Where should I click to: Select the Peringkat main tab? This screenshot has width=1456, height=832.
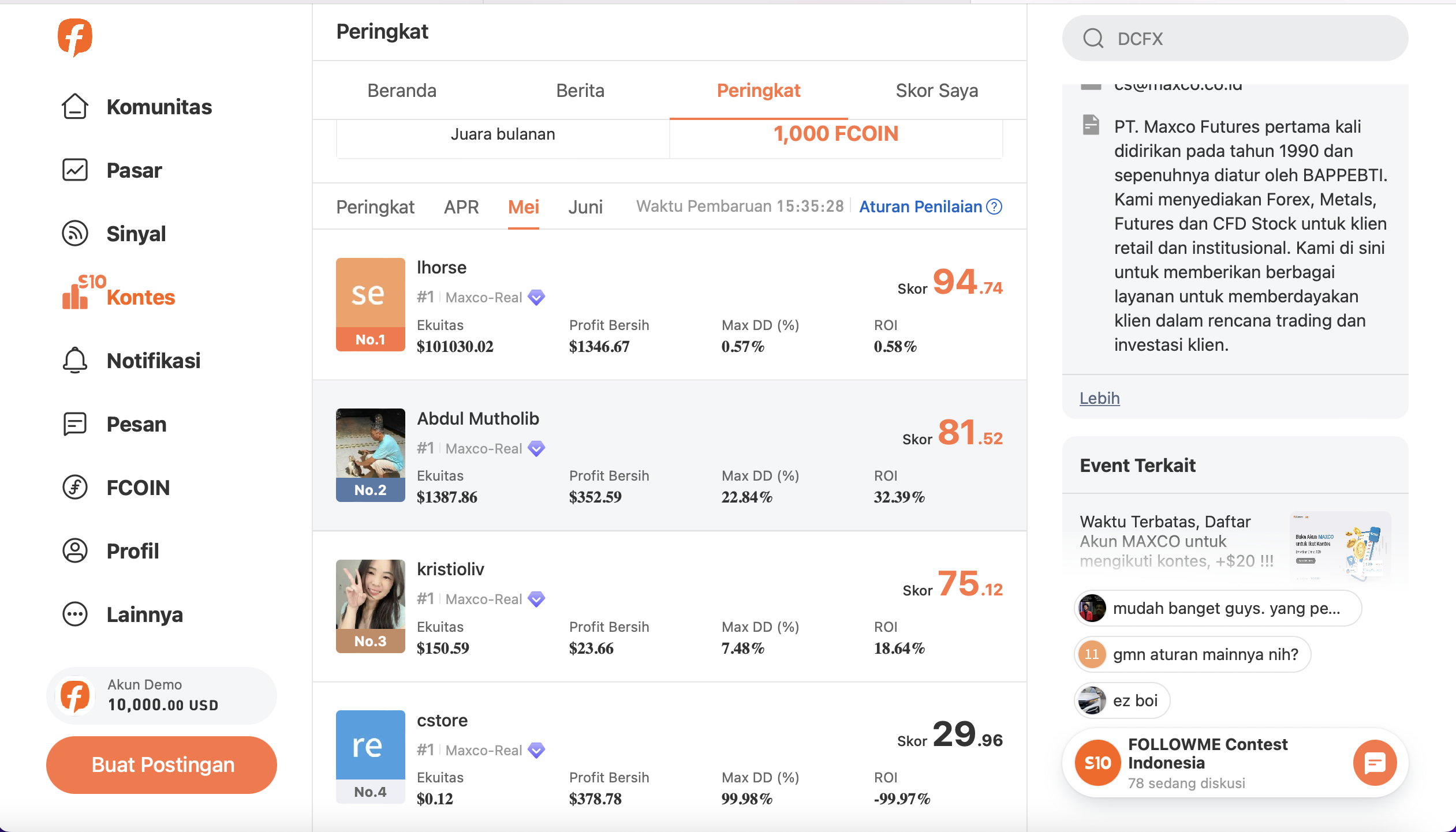[759, 91]
